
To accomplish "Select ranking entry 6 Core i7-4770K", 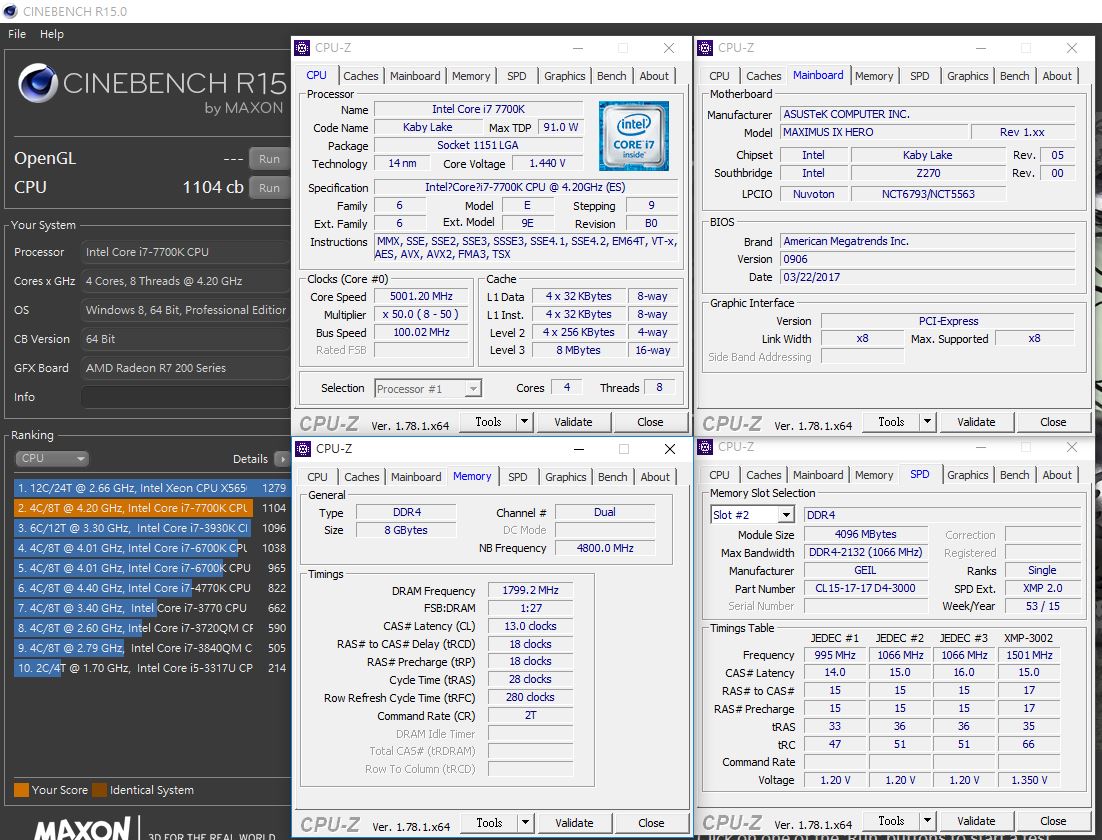I will pyautogui.click(x=150, y=588).
